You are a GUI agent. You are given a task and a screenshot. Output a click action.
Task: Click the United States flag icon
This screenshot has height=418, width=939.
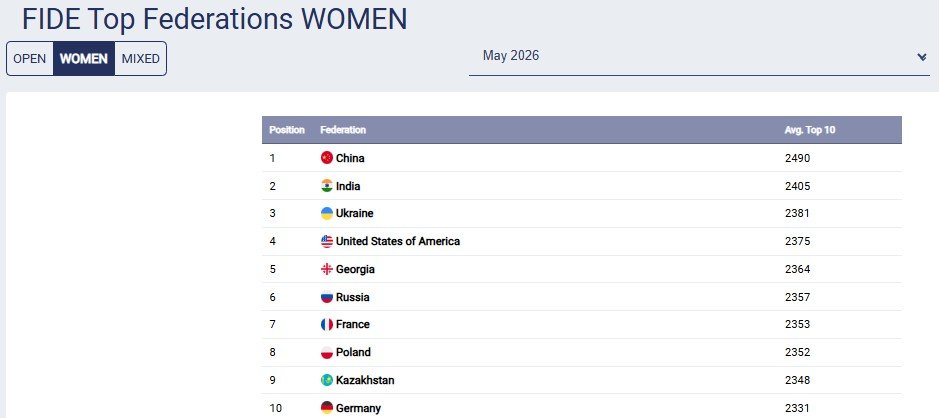(326, 241)
